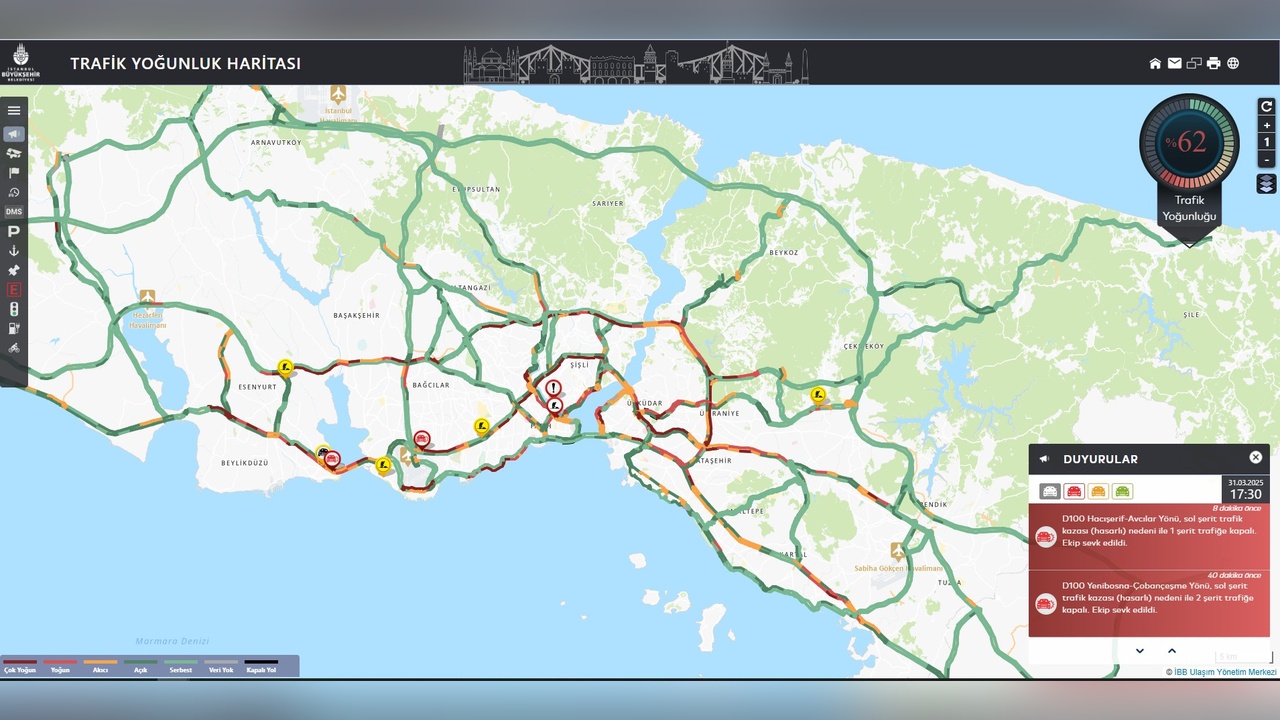Print the traffic map
Viewport: 1280px width, 720px height.
point(1213,63)
